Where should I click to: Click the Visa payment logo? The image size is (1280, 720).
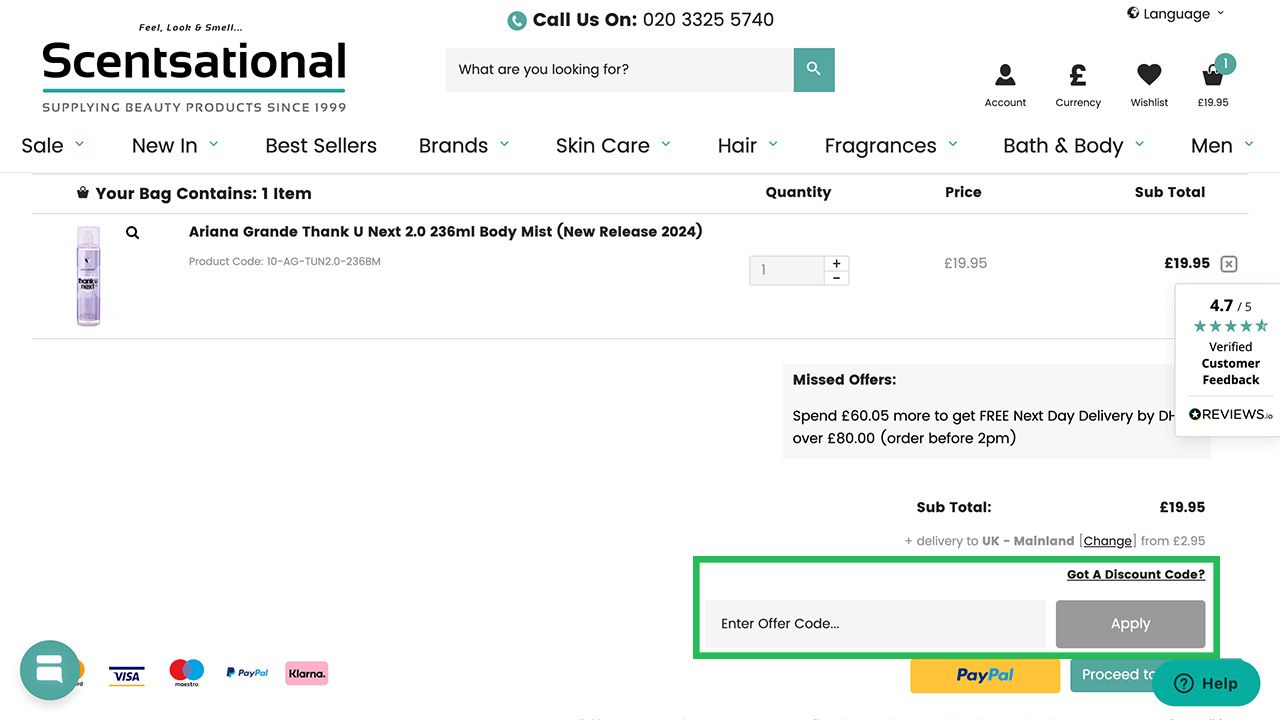click(126, 675)
